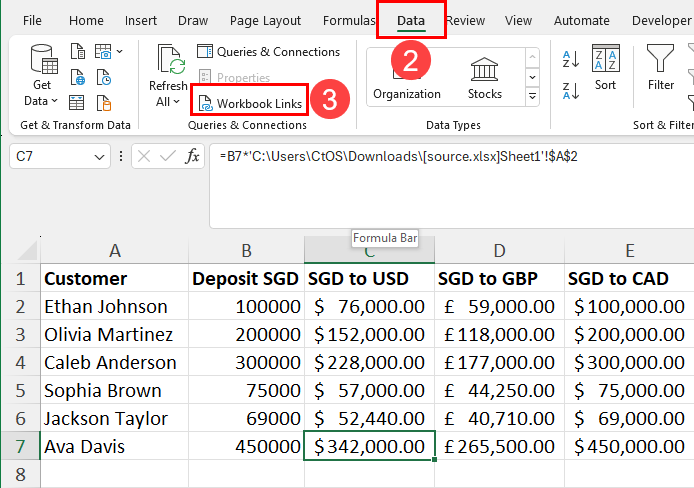This screenshot has height=488, width=694.
Task: Expand Data Types gallery more button
Action: point(532,96)
